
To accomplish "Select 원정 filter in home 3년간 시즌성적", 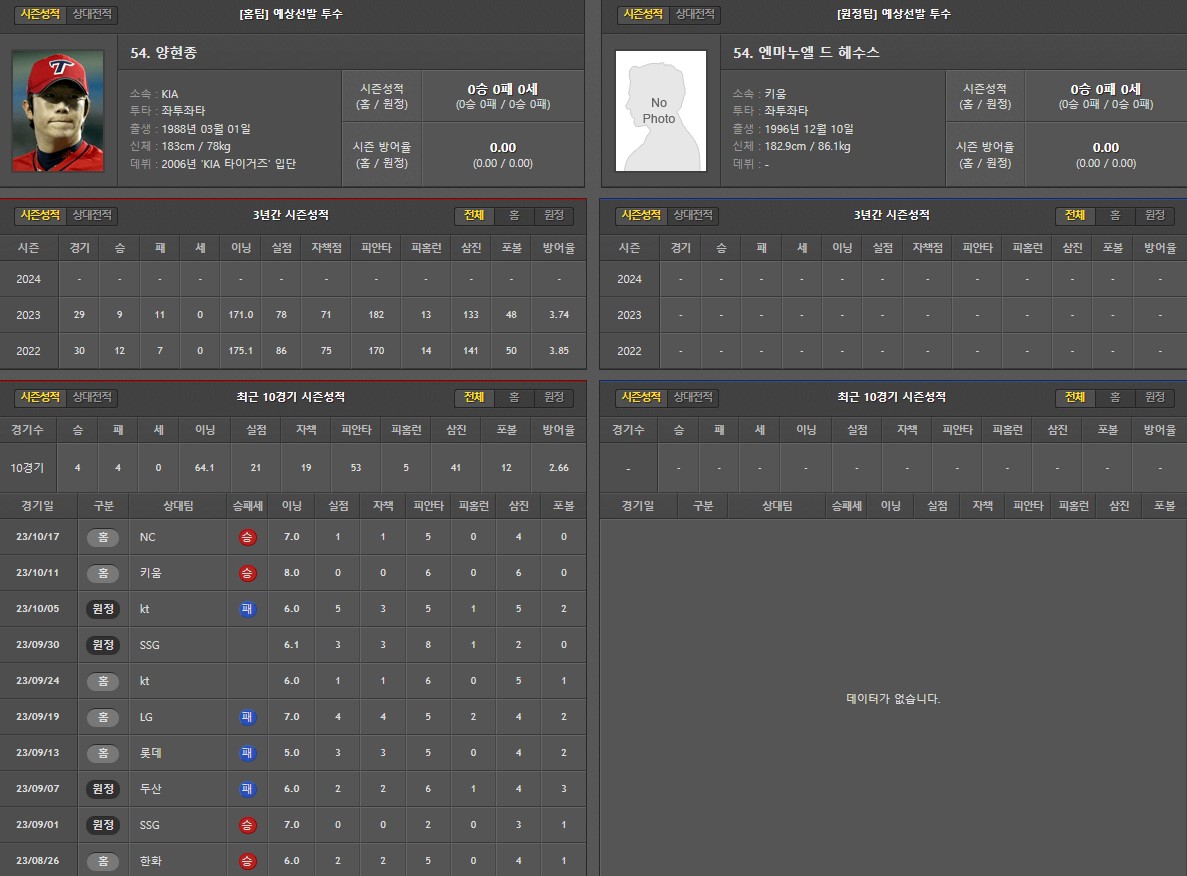I will pyautogui.click(x=554, y=216).
